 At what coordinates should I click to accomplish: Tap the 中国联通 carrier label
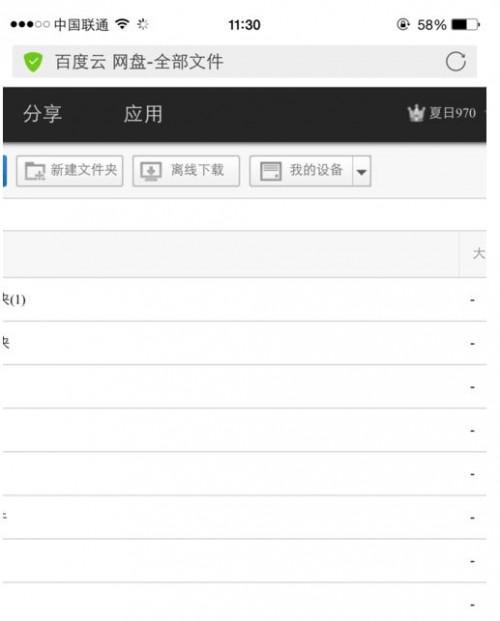pyautogui.click(x=81, y=25)
